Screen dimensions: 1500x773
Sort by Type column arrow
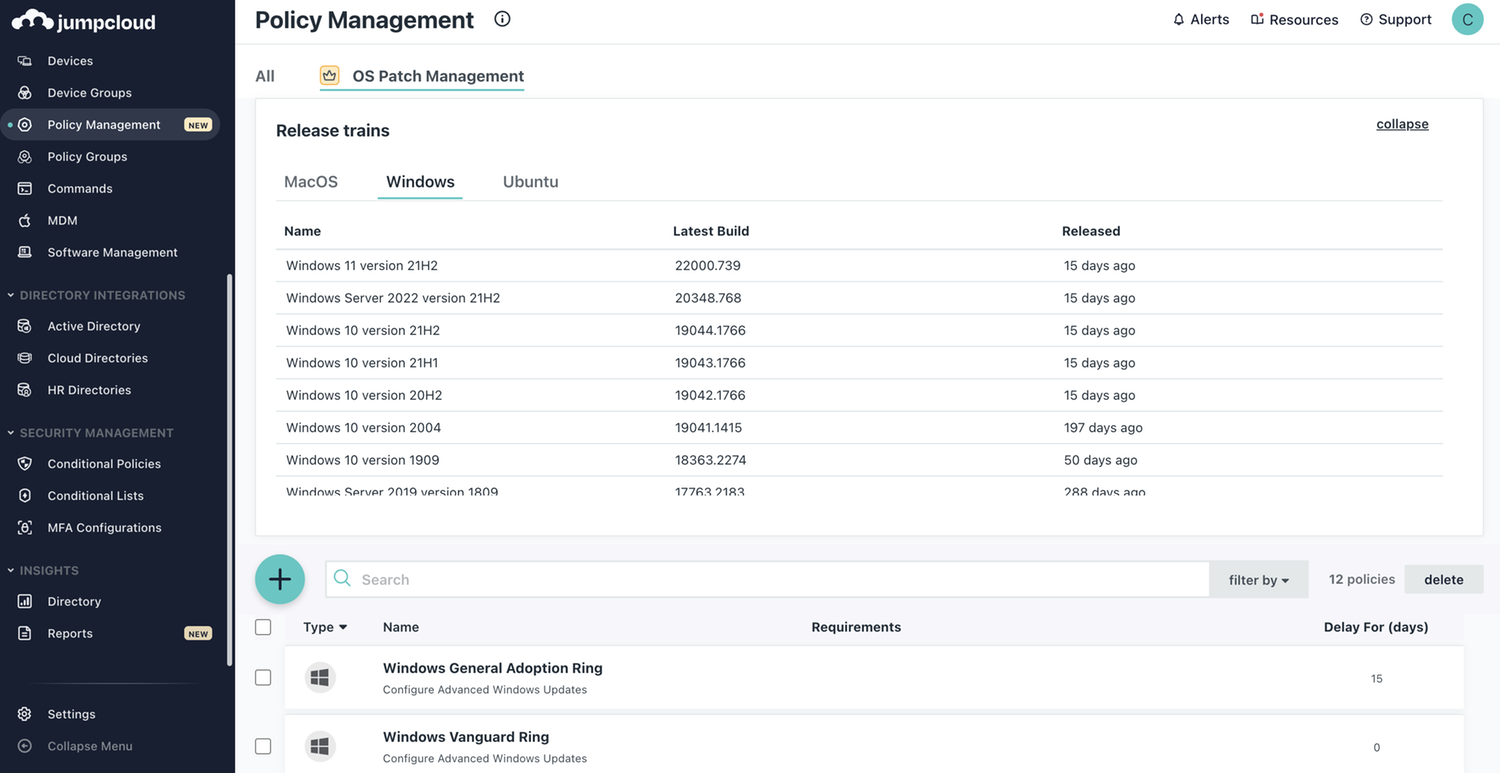pyautogui.click(x=343, y=627)
